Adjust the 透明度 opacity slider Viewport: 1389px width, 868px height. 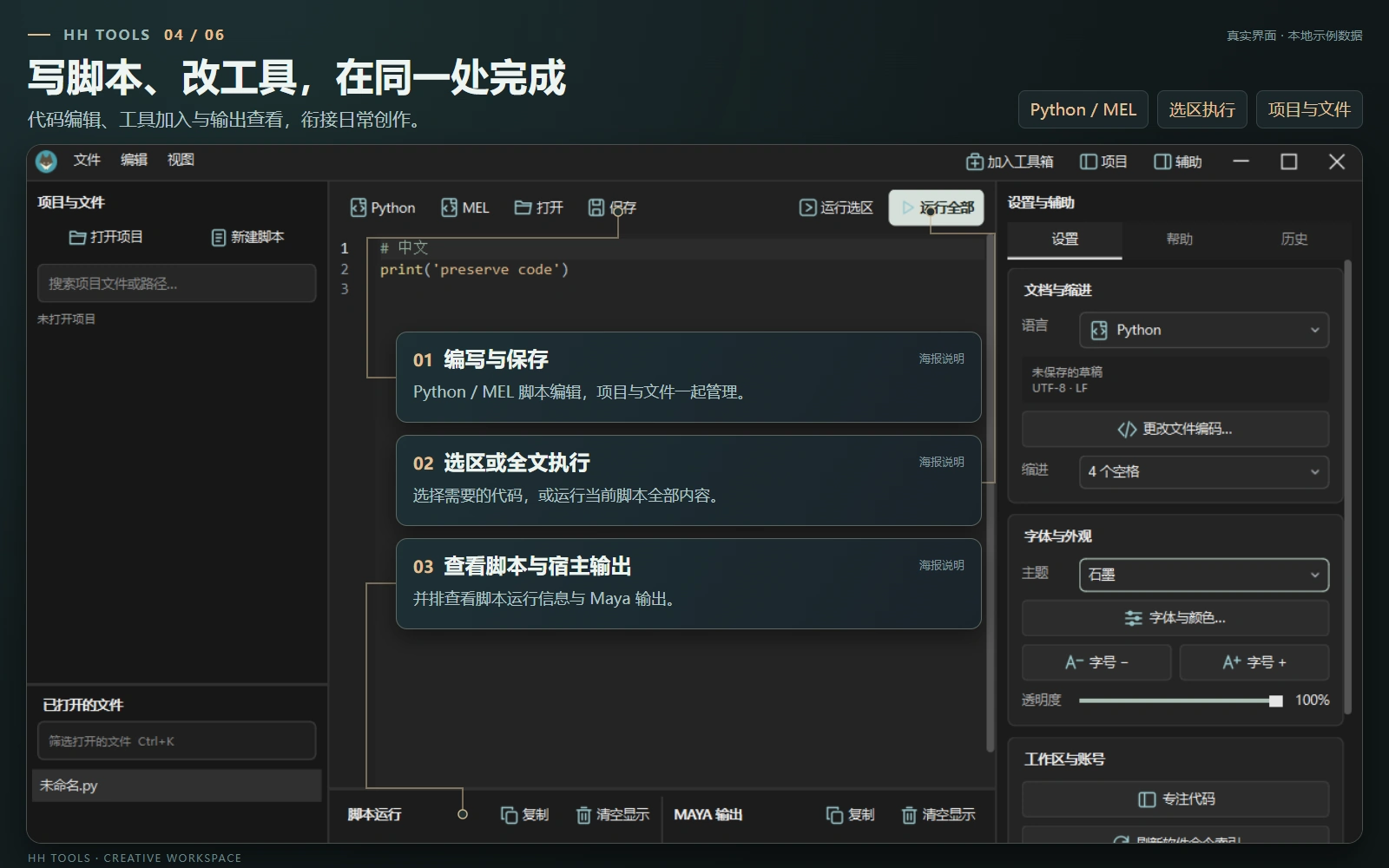[x=1181, y=700]
